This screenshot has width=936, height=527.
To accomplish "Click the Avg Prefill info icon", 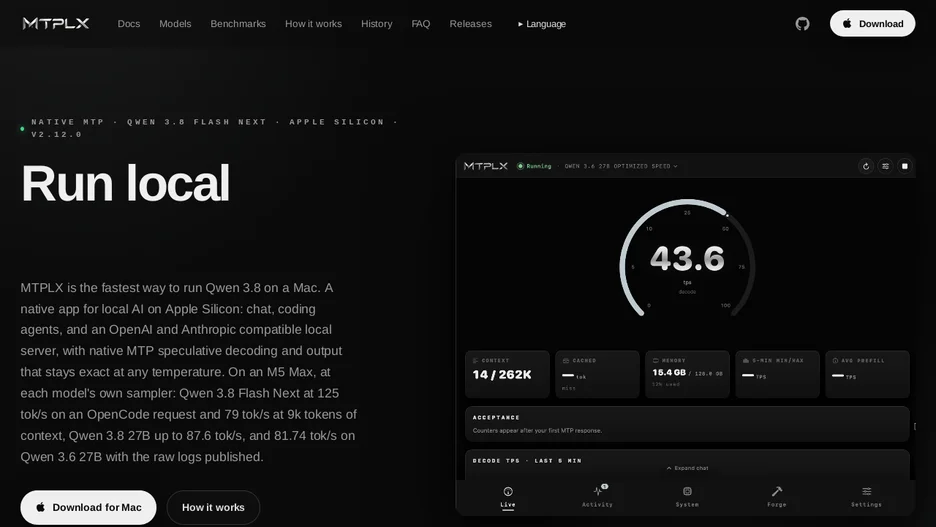I will point(835,360).
